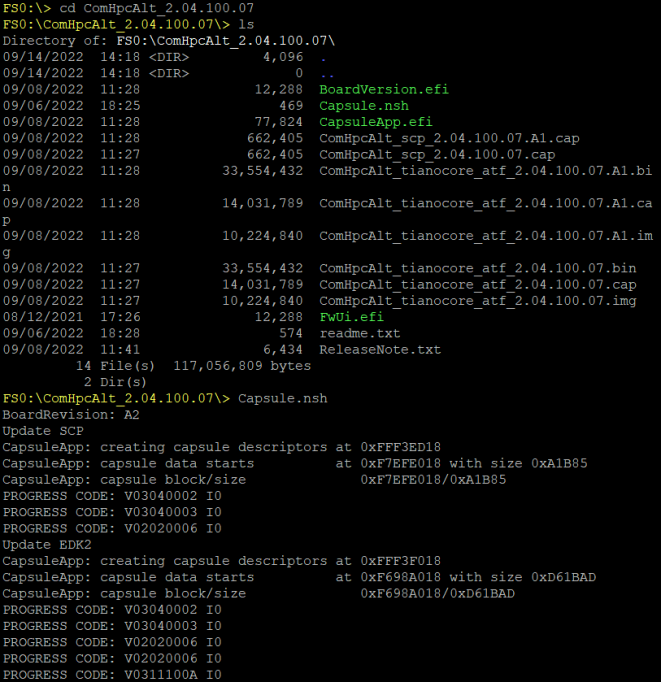Select the 'PROGRESS CODE: V0311100A I0' line

click(x=112, y=674)
